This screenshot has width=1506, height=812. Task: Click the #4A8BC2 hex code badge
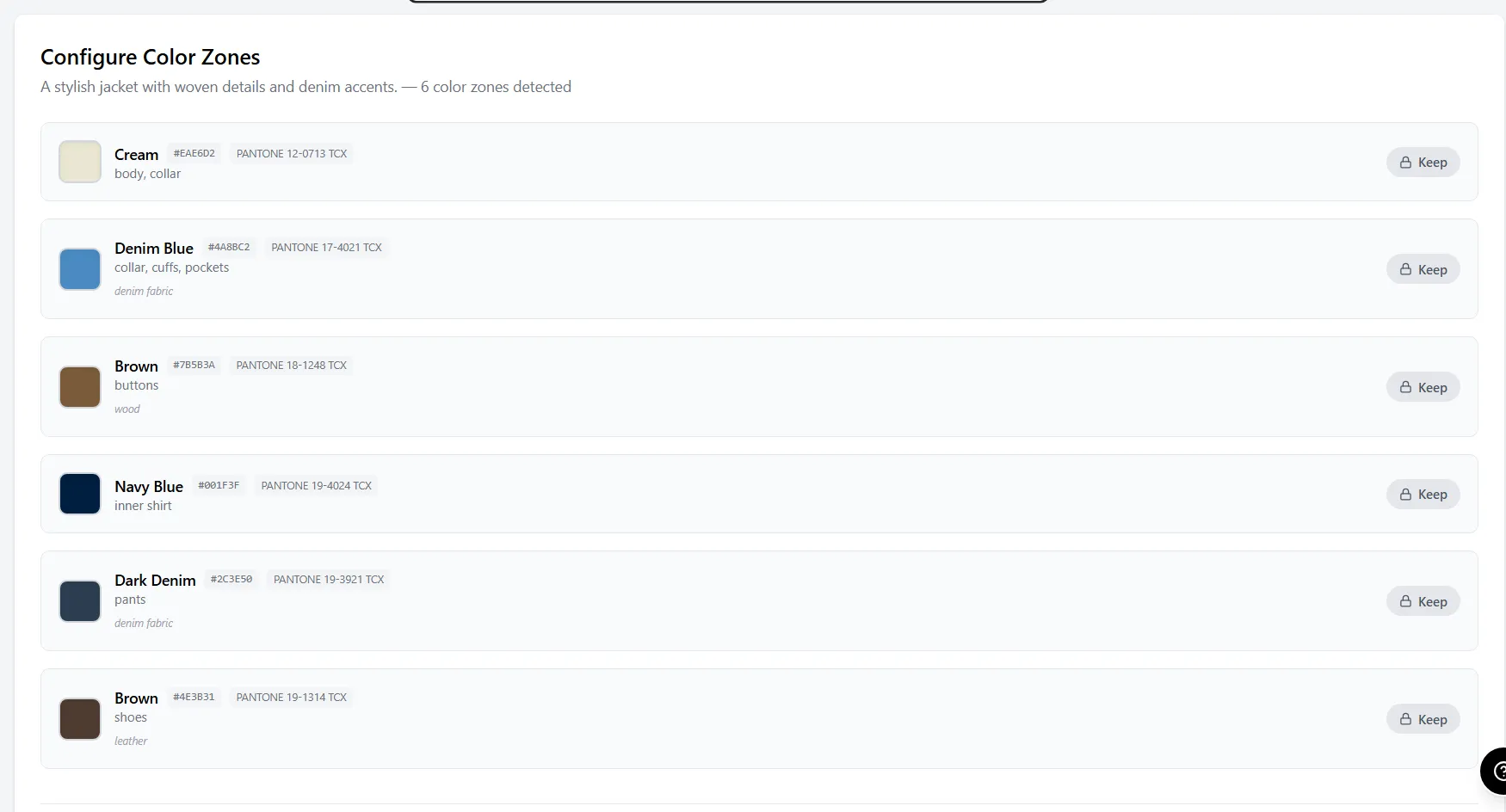[229, 248]
